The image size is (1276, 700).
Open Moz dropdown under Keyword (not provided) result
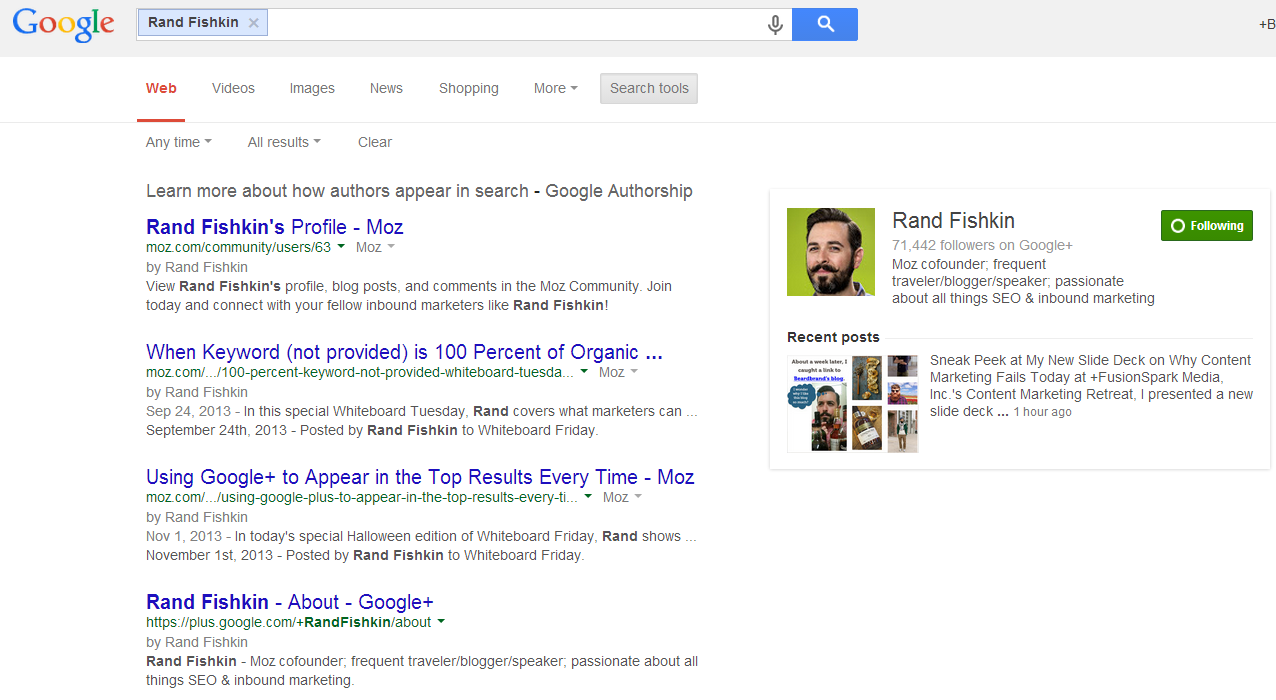[618, 372]
